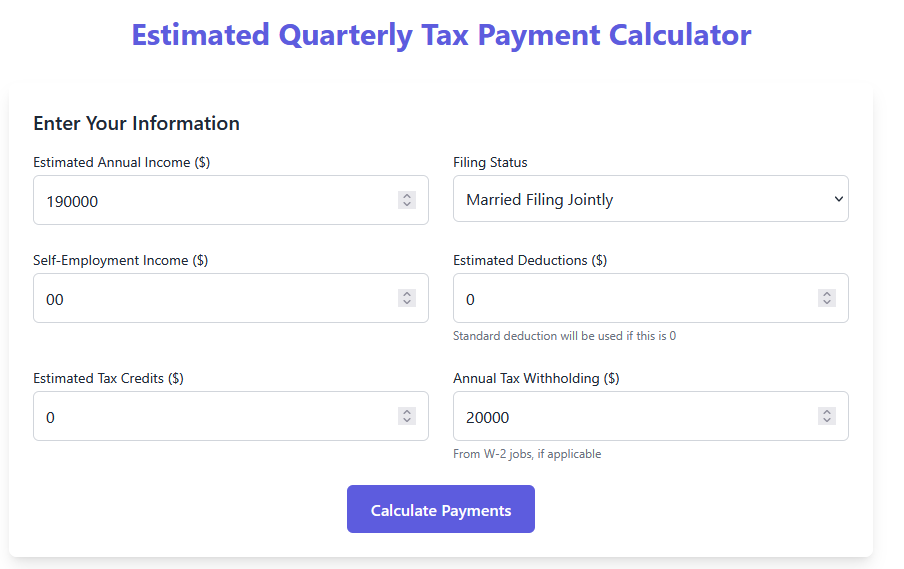Click the Estimated Annual Income ($) label
Image resolution: width=904 pixels, height=569 pixels.
point(121,162)
